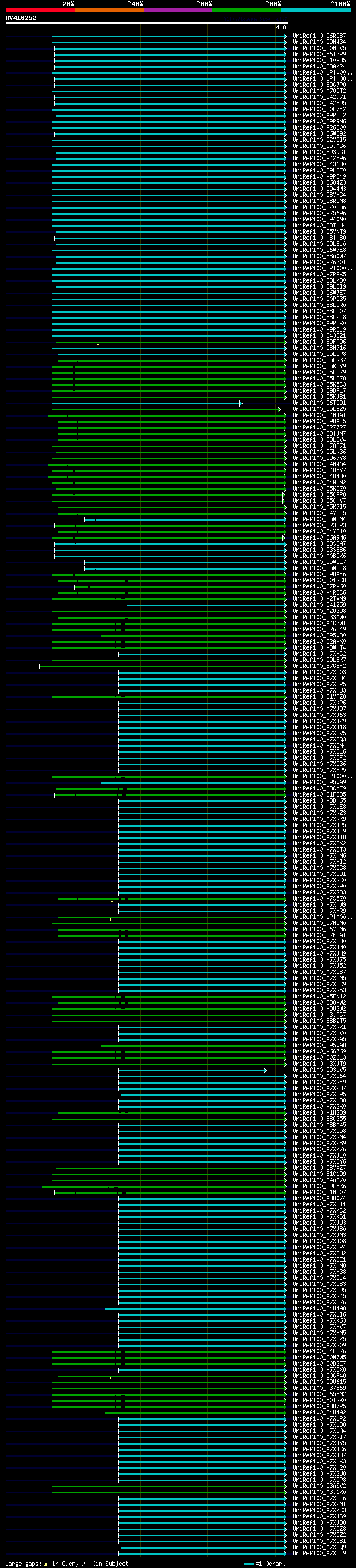
Task: Select hit label UniRef100_Q27727
Action: tap(319, 427)
